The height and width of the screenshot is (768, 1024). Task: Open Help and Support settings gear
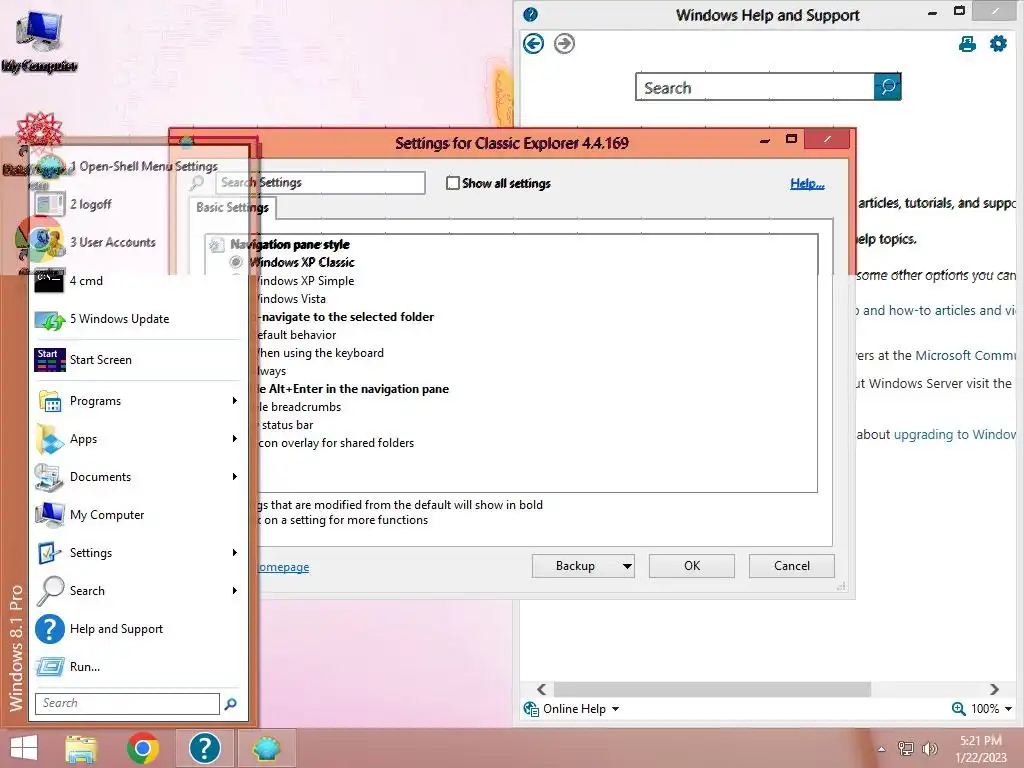pyautogui.click(x=999, y=44)
